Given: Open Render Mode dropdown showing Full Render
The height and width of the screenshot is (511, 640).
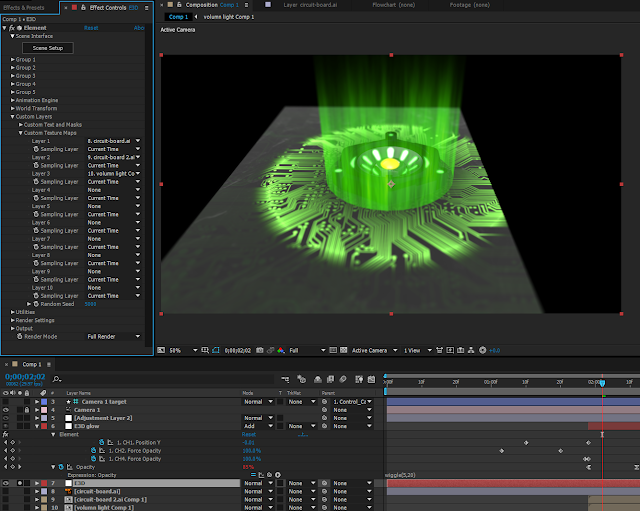Looking at the screenshot, I should (x=114, y=337).
